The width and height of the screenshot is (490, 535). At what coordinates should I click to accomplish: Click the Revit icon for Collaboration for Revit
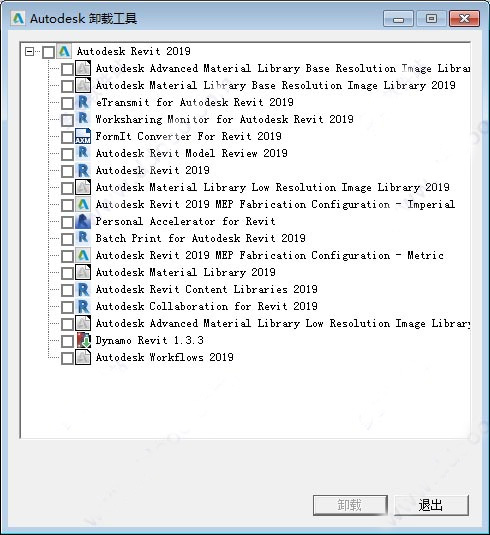(x=83, y=306)
